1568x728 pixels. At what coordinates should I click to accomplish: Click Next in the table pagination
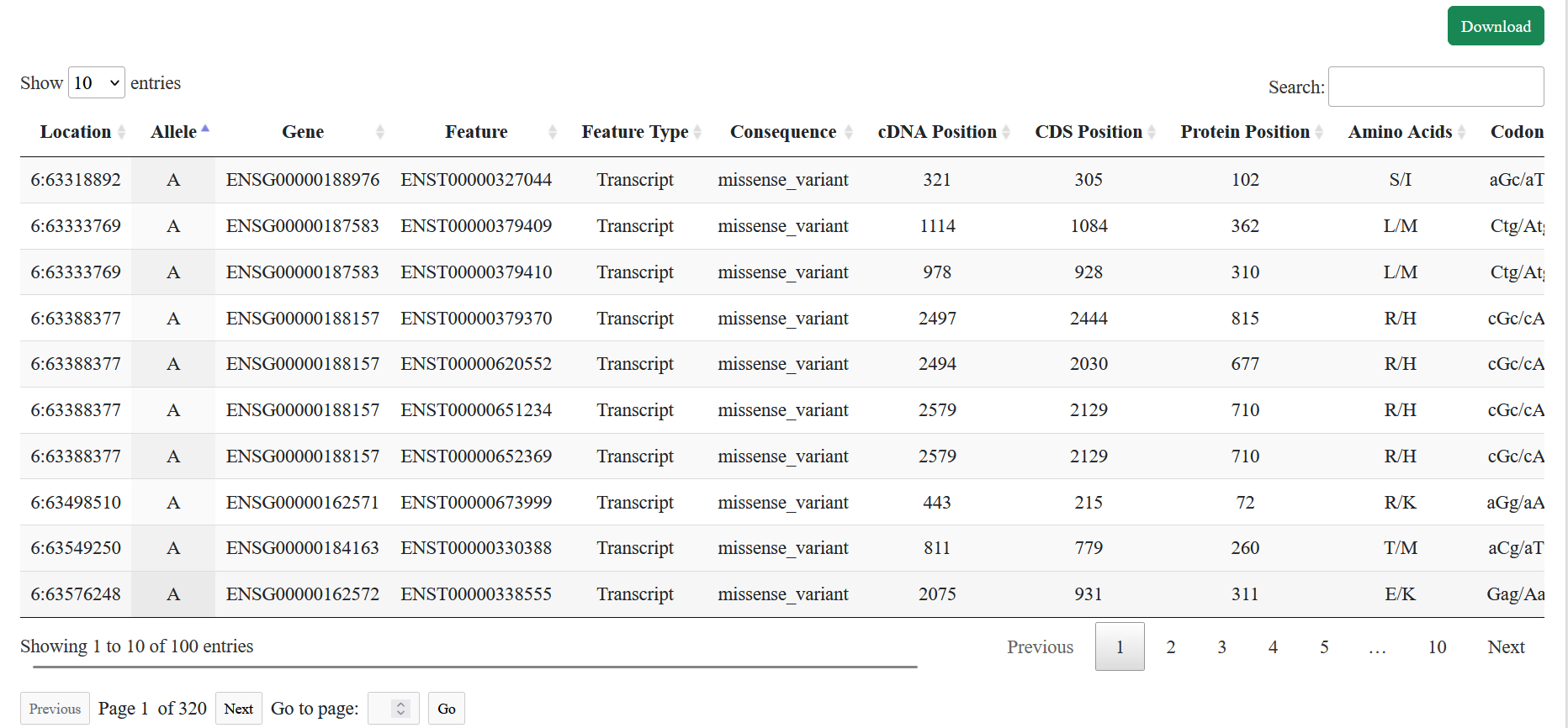(1506, 646)
